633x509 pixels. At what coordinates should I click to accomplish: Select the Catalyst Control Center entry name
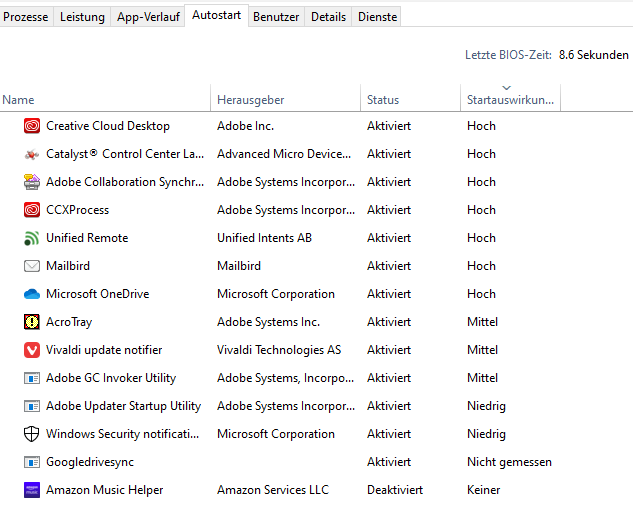pos(125,154)
